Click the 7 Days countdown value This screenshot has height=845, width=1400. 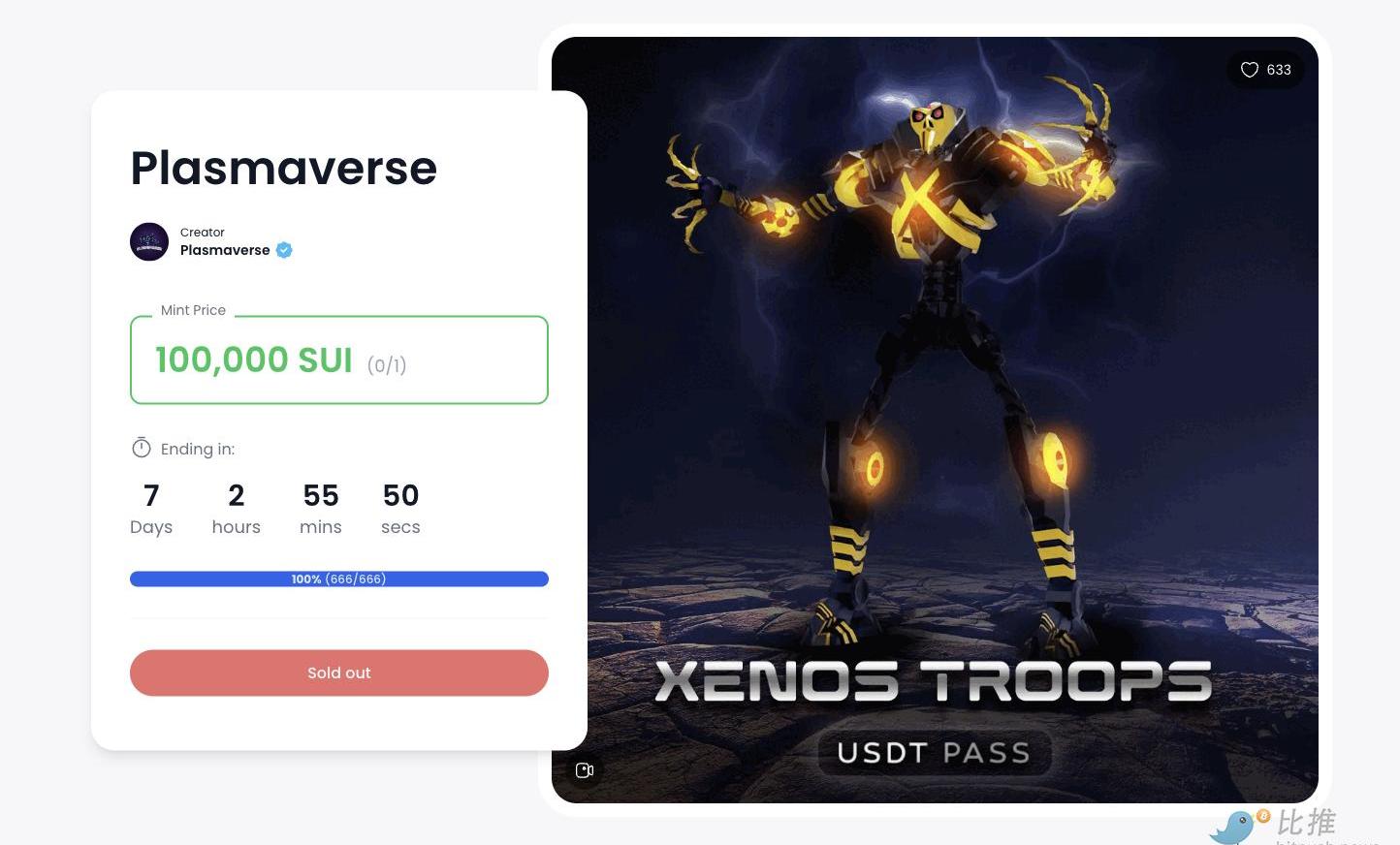(x=151, y=509)
